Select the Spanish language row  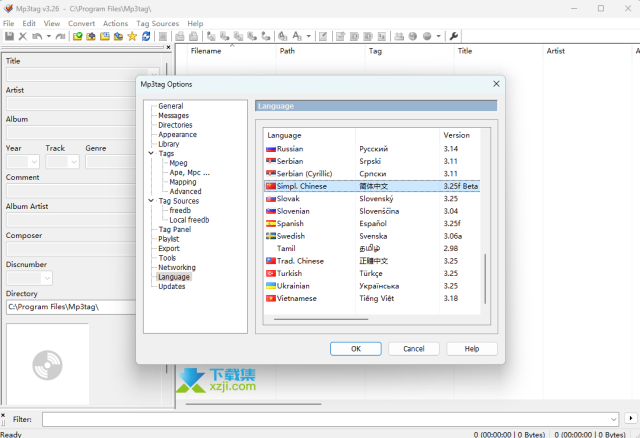click(x=372, y=224)
